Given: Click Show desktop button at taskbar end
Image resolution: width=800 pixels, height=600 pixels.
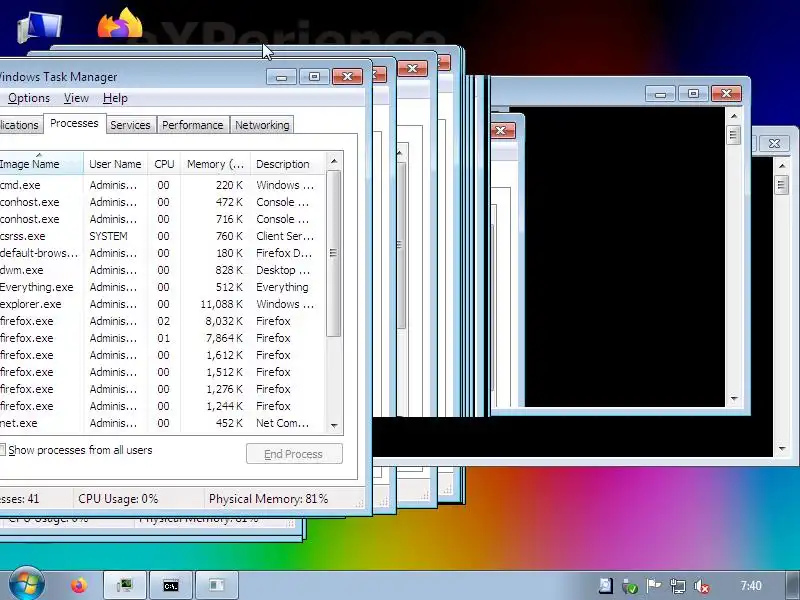Looking at the screenshot, I should (x=793, y=585).
